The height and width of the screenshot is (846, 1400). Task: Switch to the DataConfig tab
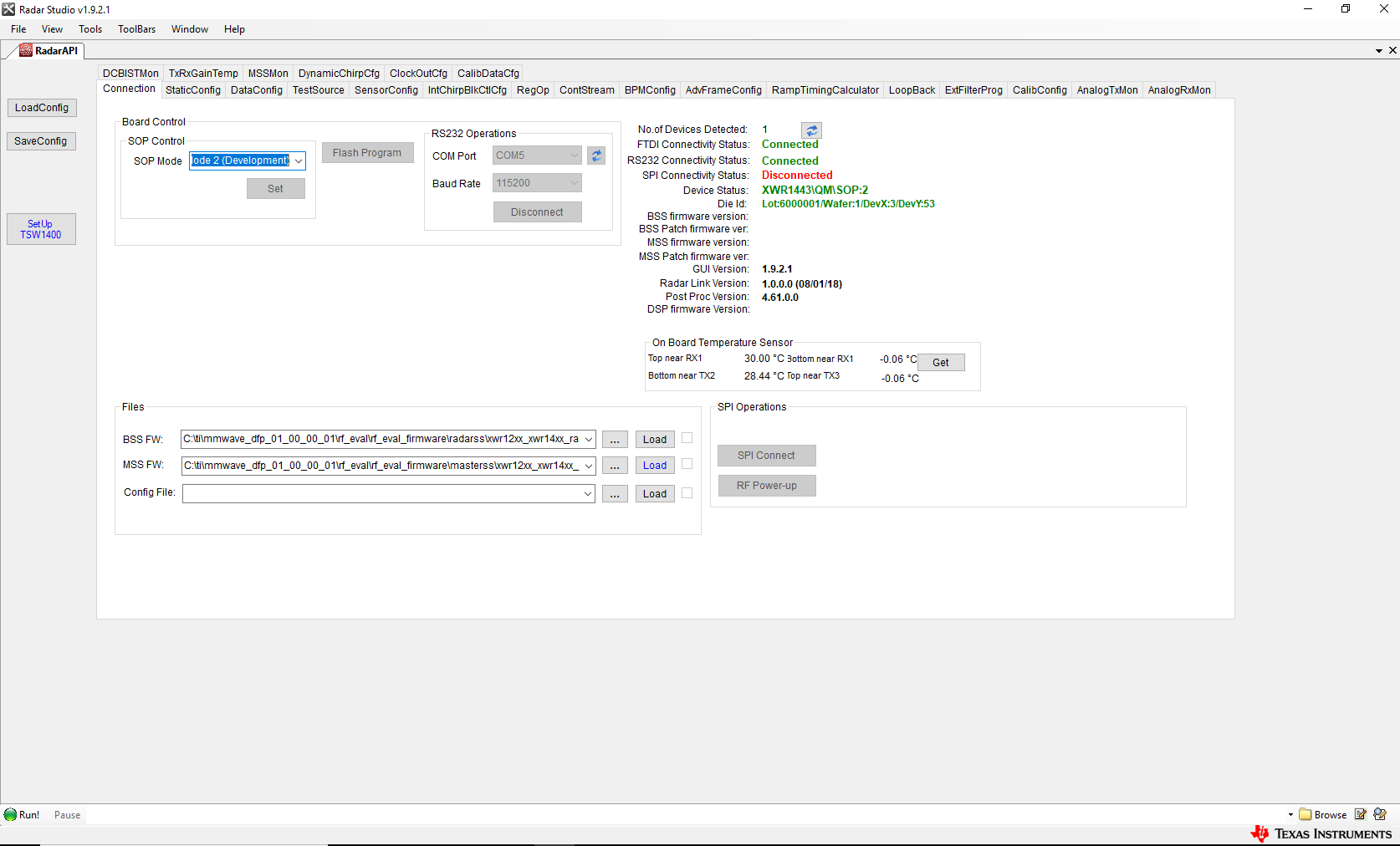point(257,90)
